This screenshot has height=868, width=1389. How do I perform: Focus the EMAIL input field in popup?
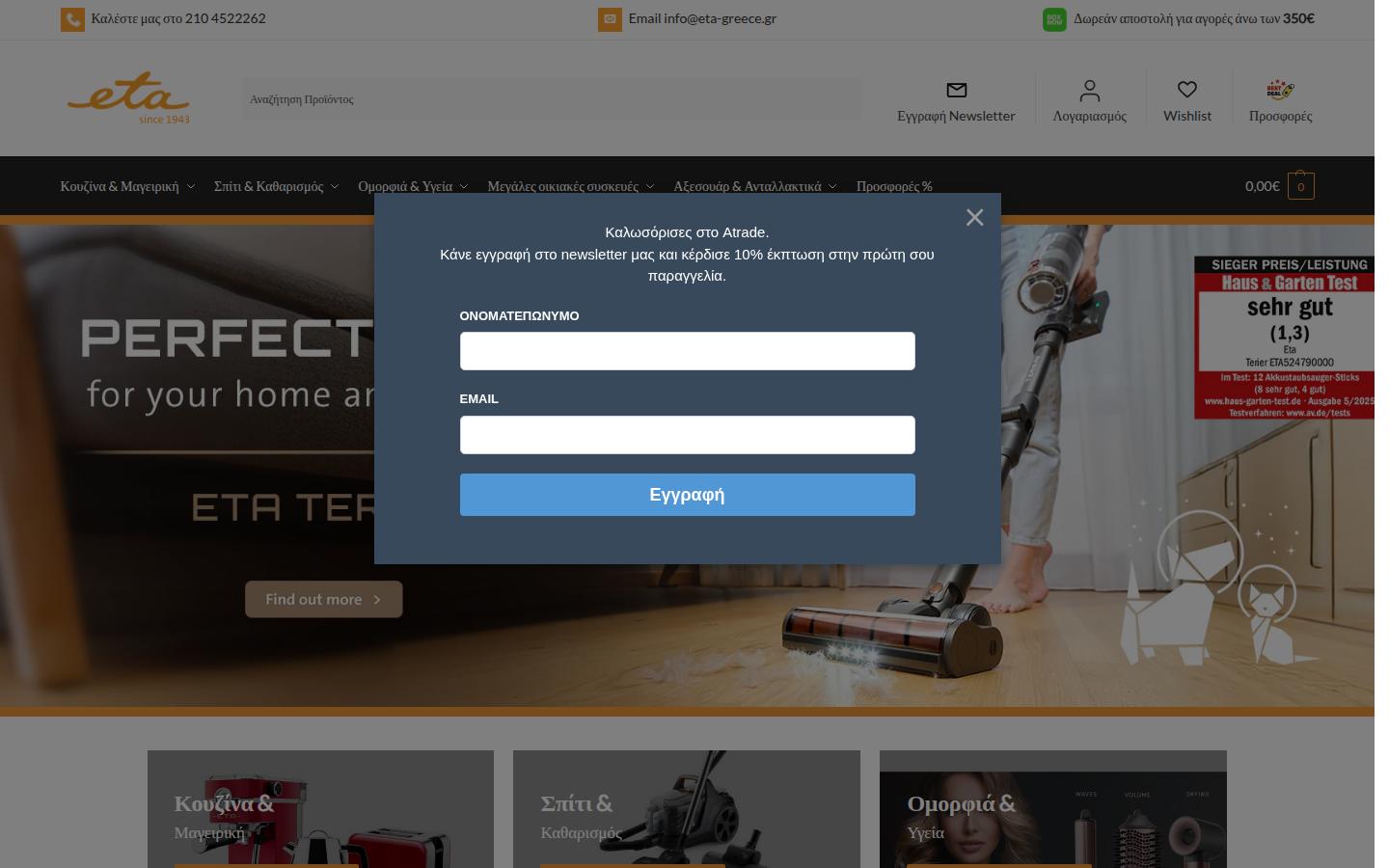point(687,435)
